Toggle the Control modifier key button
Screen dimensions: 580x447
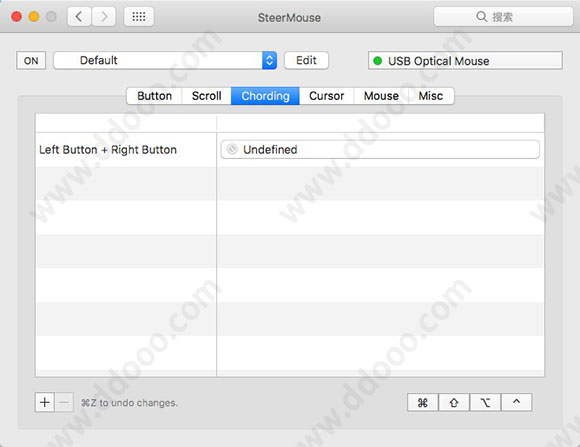tap(516, 402)
